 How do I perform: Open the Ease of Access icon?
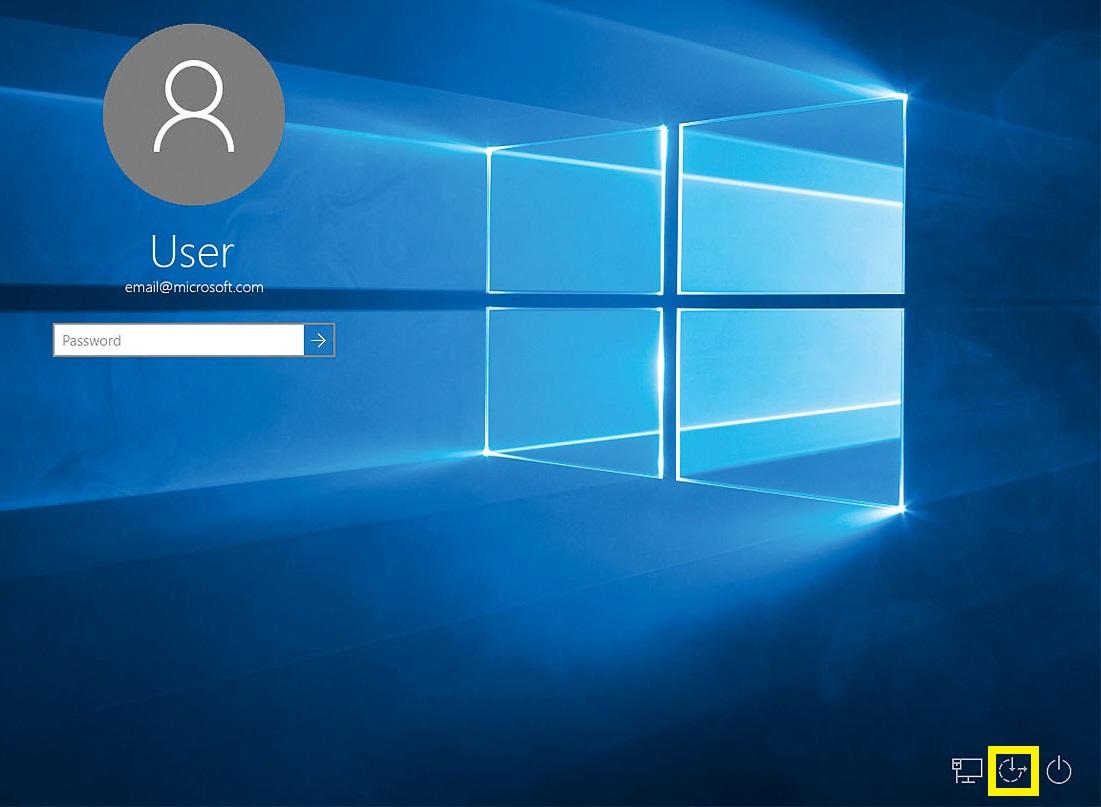coord(1013,770)
